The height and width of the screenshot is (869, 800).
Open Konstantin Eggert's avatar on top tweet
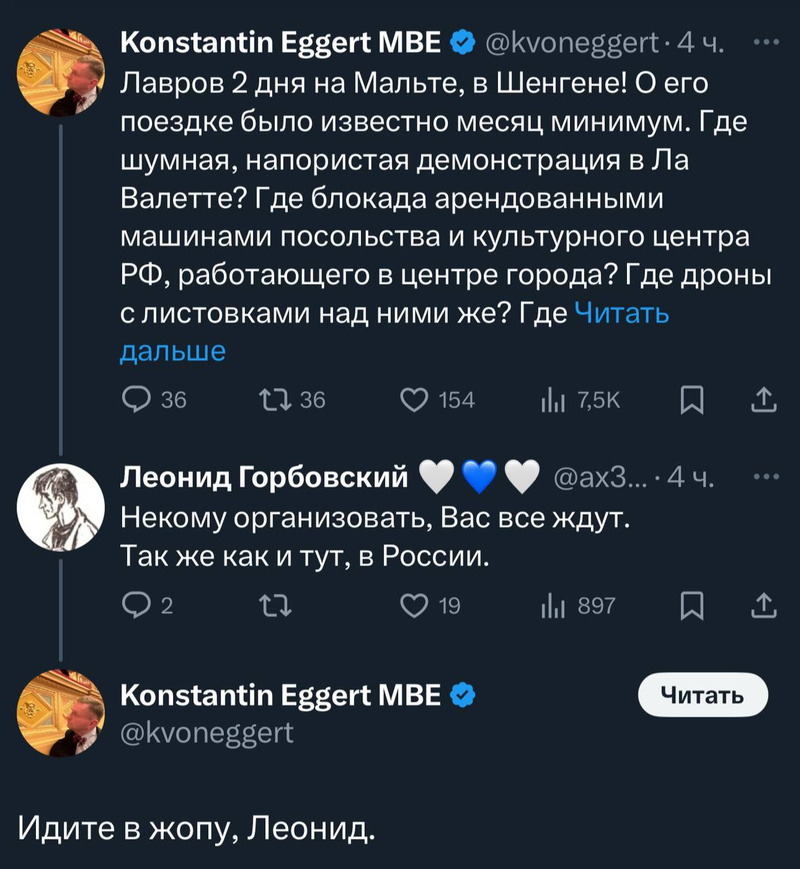pyautogui.click(x=62, y=72)
